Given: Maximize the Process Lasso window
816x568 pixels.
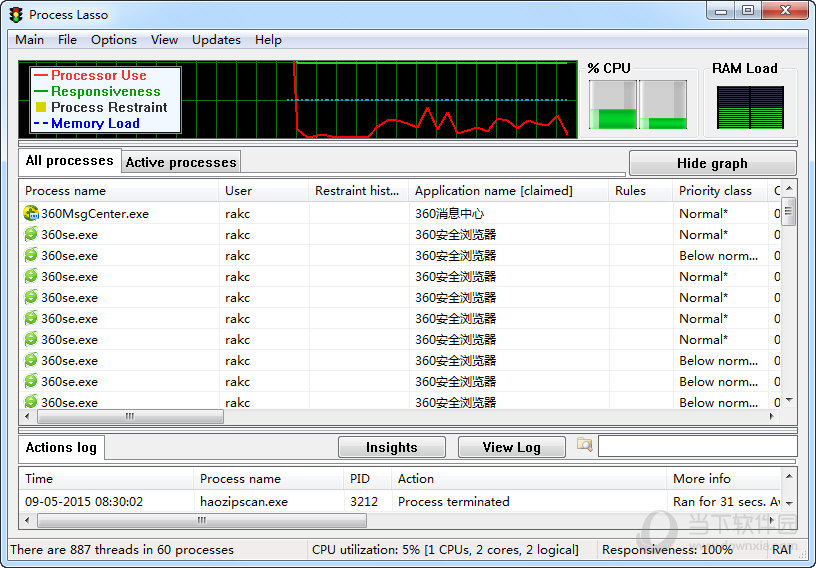Looking at the screenshot, I should (x=748, y=11).
